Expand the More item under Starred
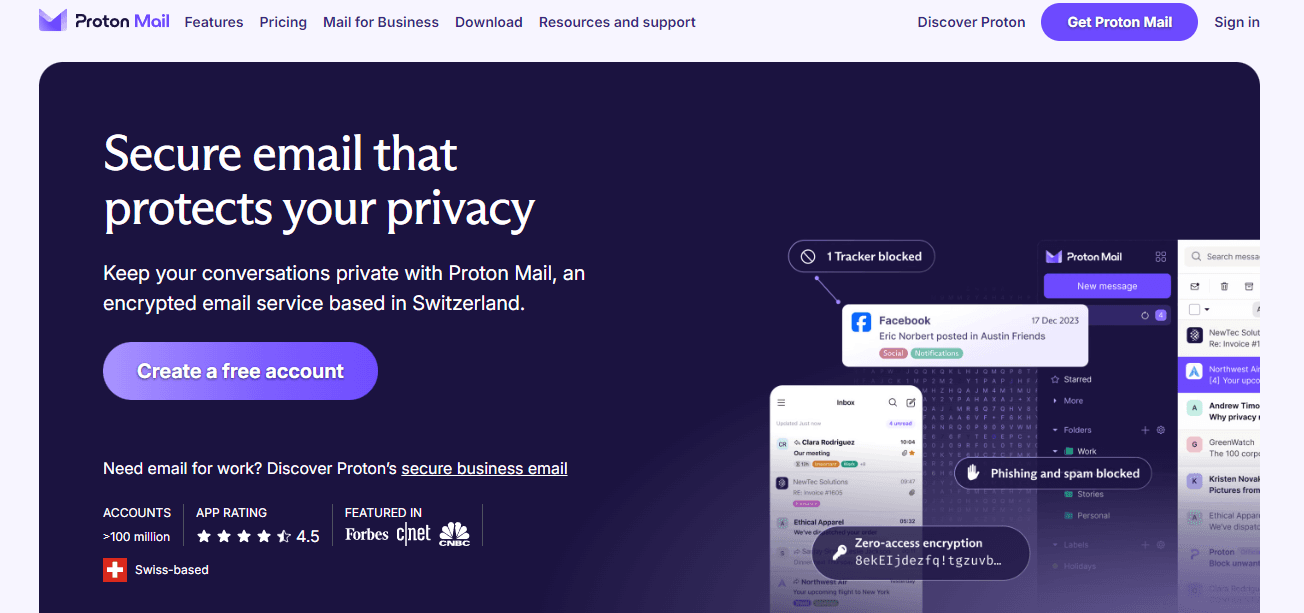Image resolution: width=1304 pixels, height=613 pixels. click(x=1055, y=400)
